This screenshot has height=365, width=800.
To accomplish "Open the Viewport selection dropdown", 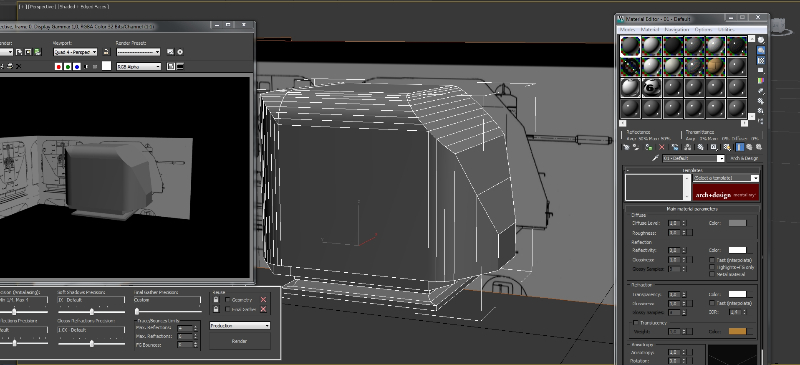I will pyautogui.click(x=76, y=52).
